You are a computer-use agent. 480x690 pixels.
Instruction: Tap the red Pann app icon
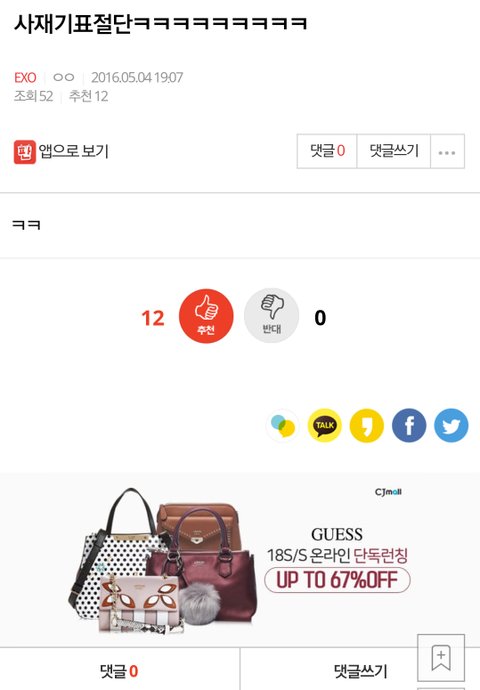pyautogui.click(x=25, y=152)
